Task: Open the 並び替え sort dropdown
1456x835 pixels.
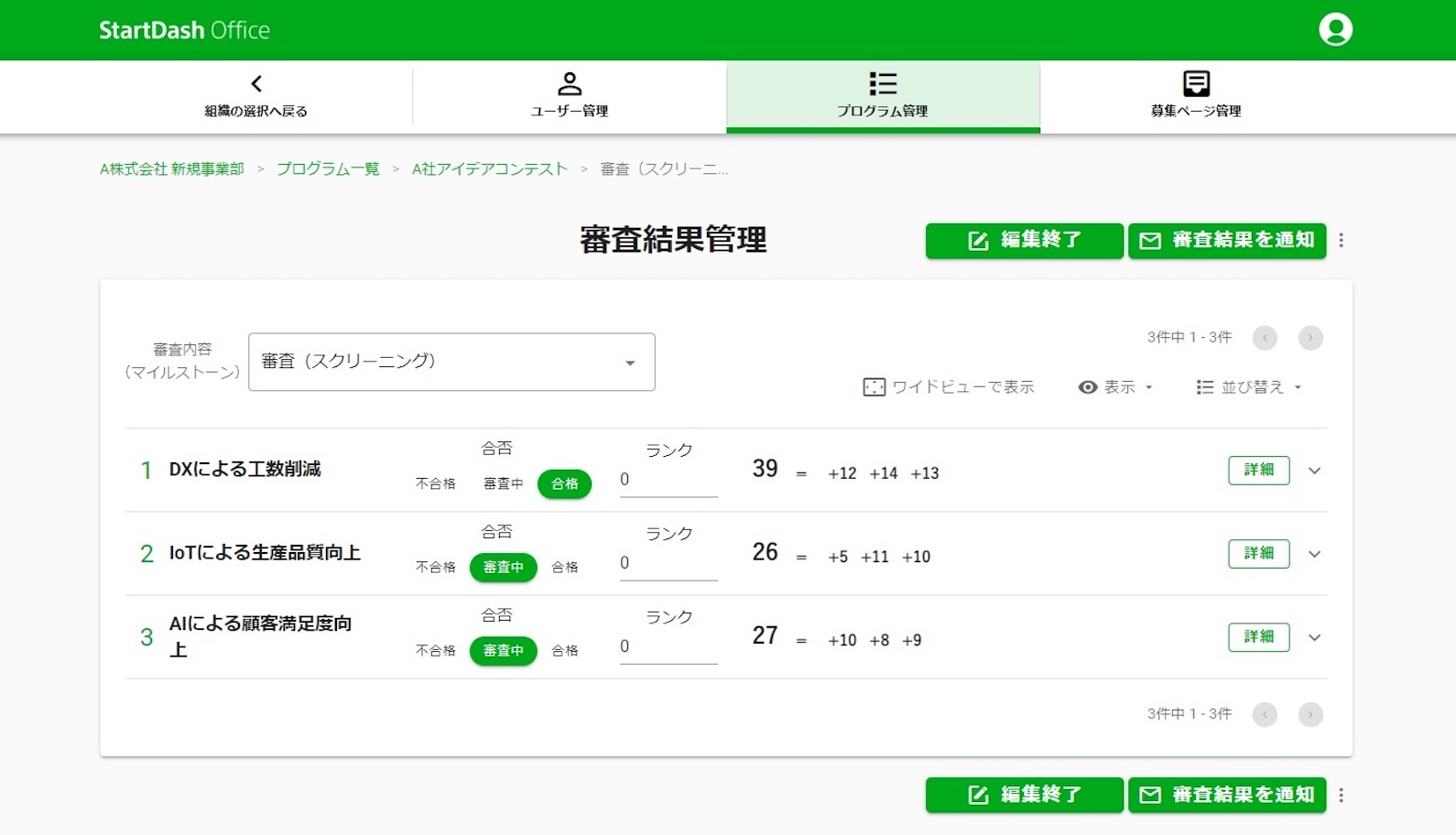Action: [x=1249, y=387]
